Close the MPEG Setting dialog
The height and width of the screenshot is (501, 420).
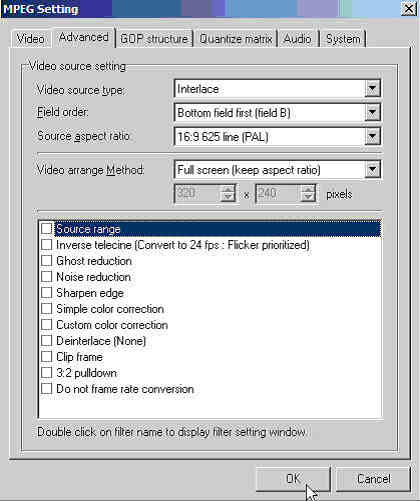[x=409, y=8]
